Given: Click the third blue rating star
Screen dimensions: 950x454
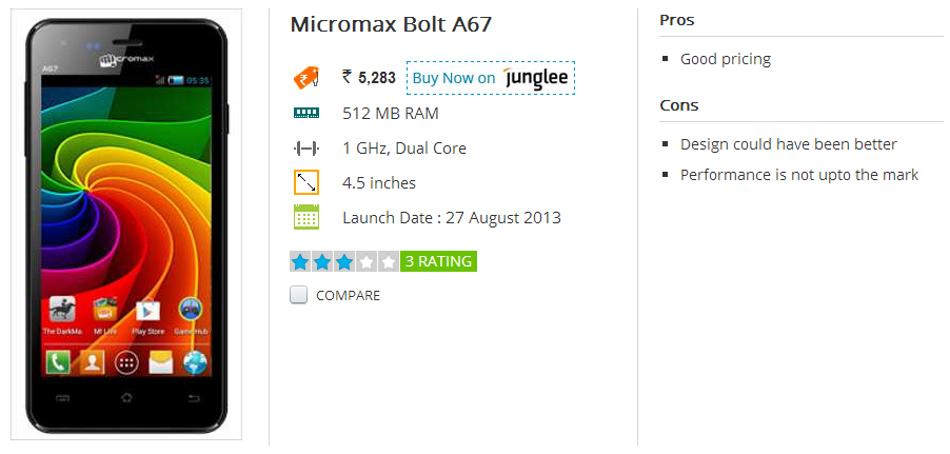Looking at the screenshot, I should [344, 262].
